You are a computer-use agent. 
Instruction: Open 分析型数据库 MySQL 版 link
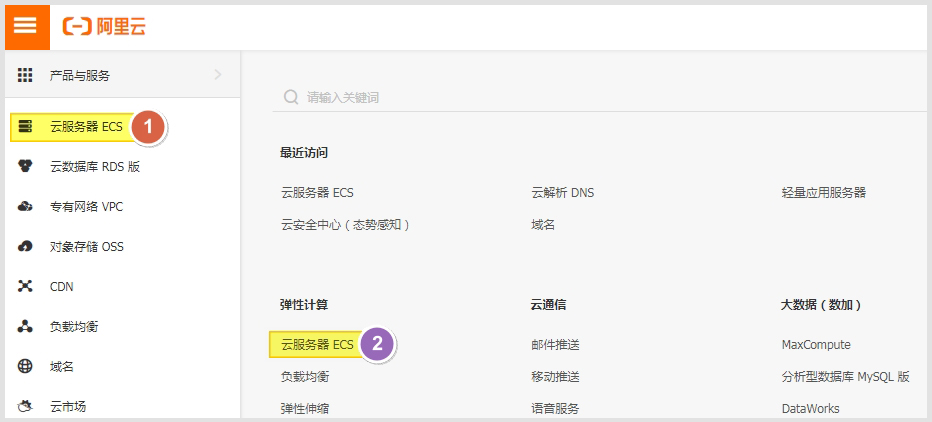[845, 377]
